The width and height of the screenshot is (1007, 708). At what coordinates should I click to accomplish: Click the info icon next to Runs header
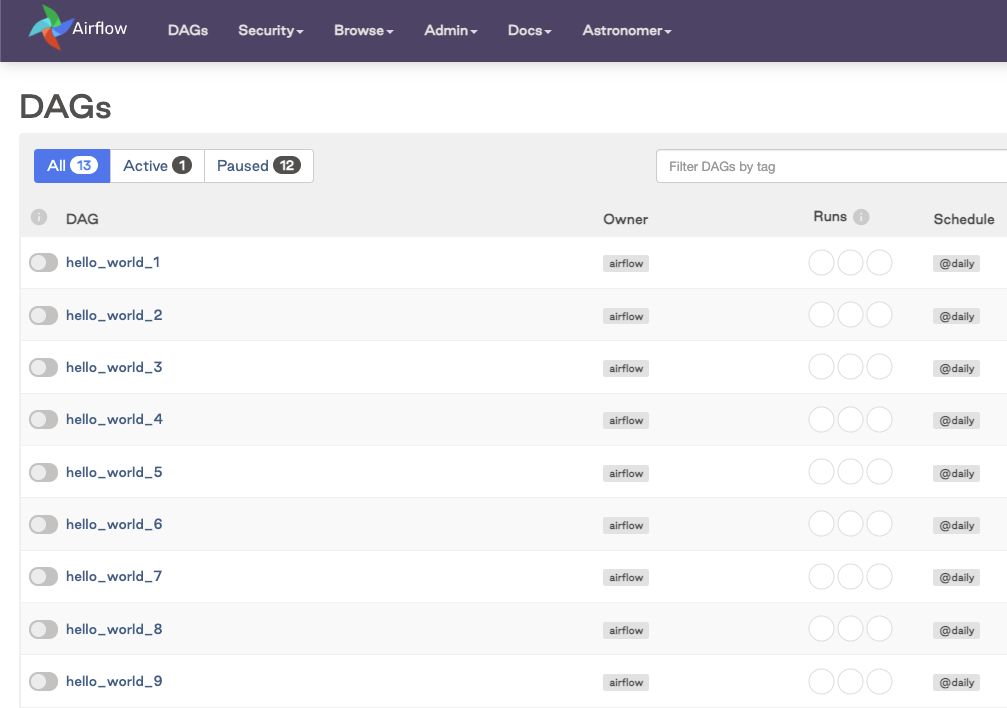(862, 216)
